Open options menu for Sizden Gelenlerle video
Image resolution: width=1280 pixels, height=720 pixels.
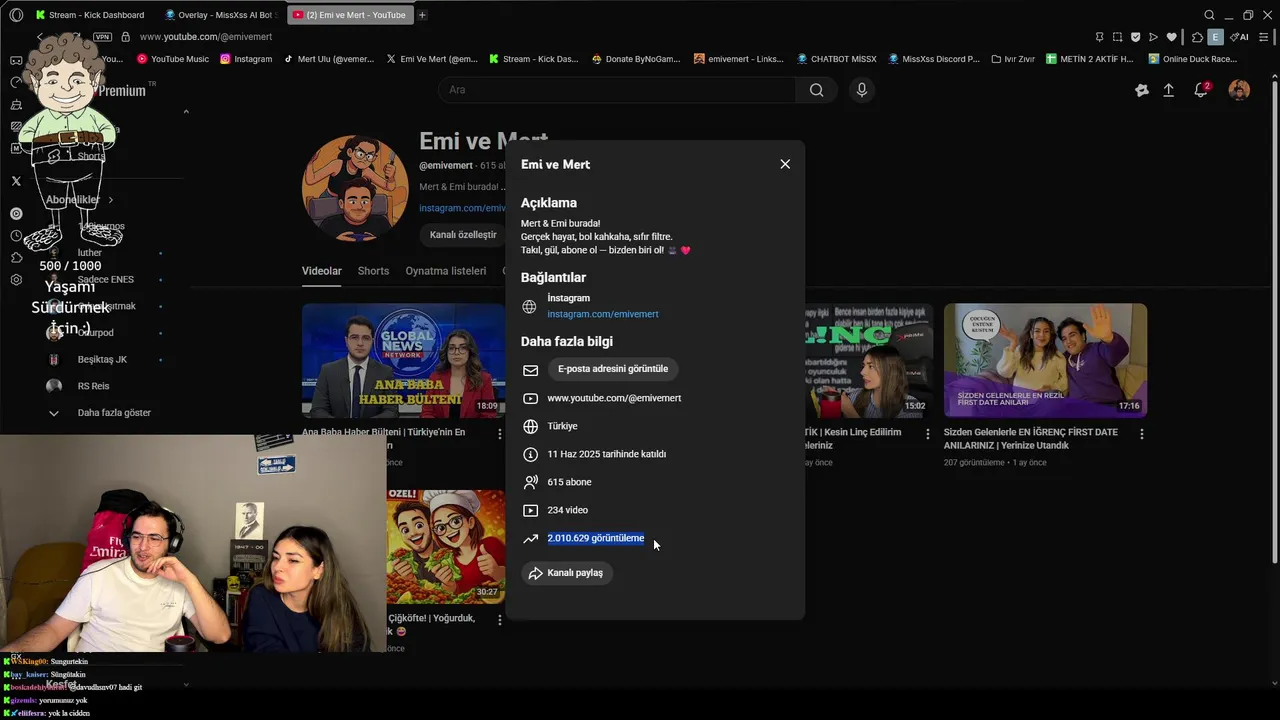click(x=1141, y=434)
